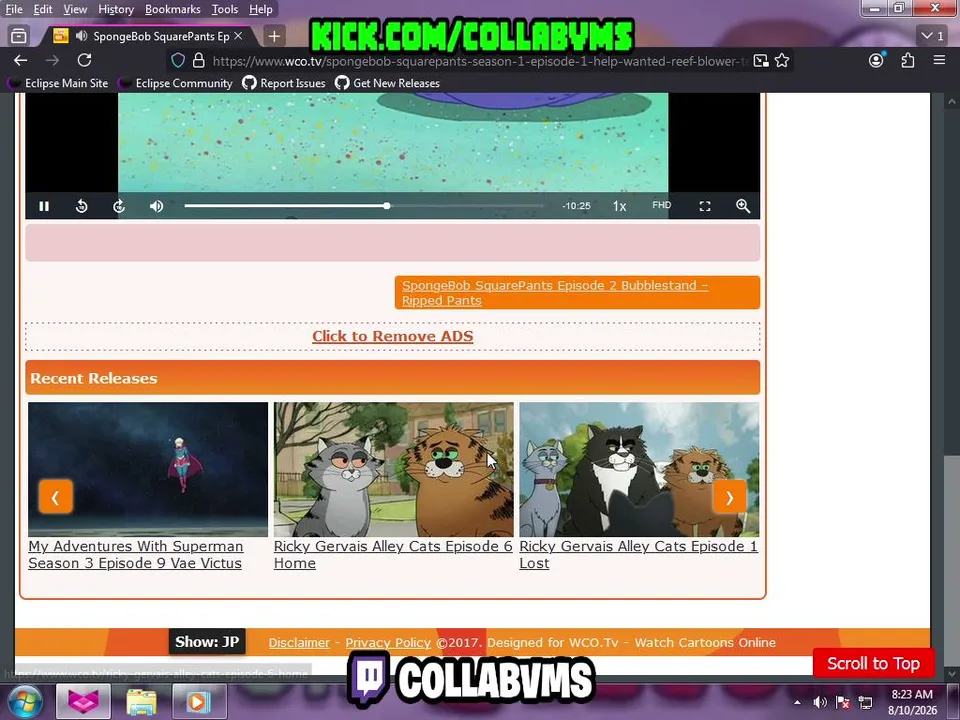Show hidden system tray icons
The width and height of the screenshot is (960, 720).
(x=797, y=702)
